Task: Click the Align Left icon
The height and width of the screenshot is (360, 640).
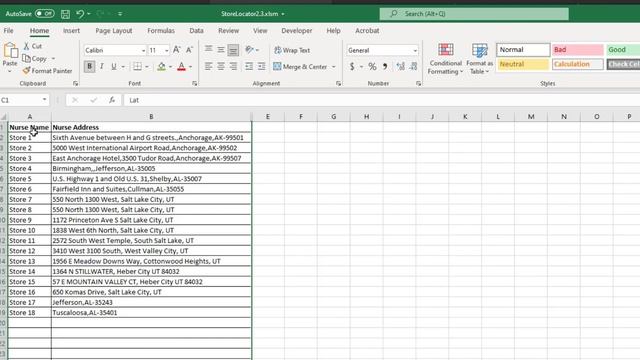Action: tap(209, 66)
